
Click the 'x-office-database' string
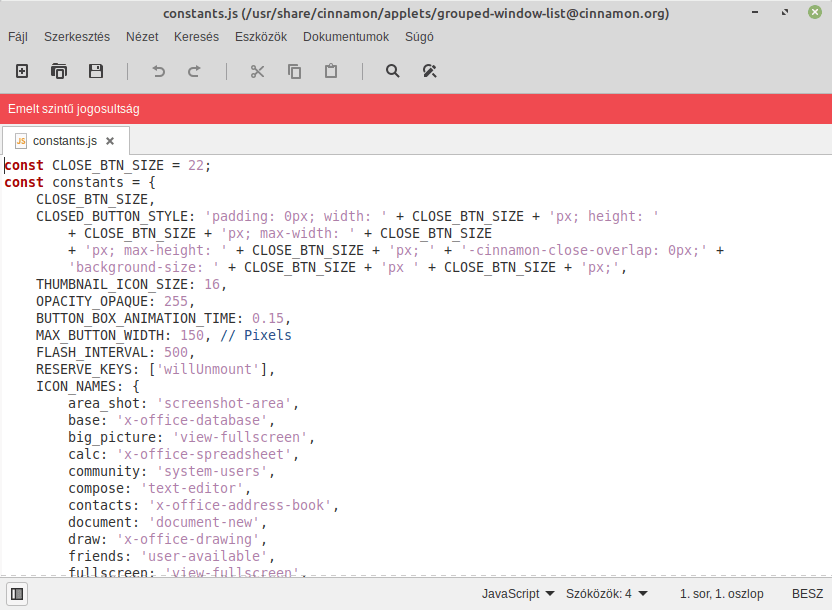pyautogui.click(x=192, y=420)
